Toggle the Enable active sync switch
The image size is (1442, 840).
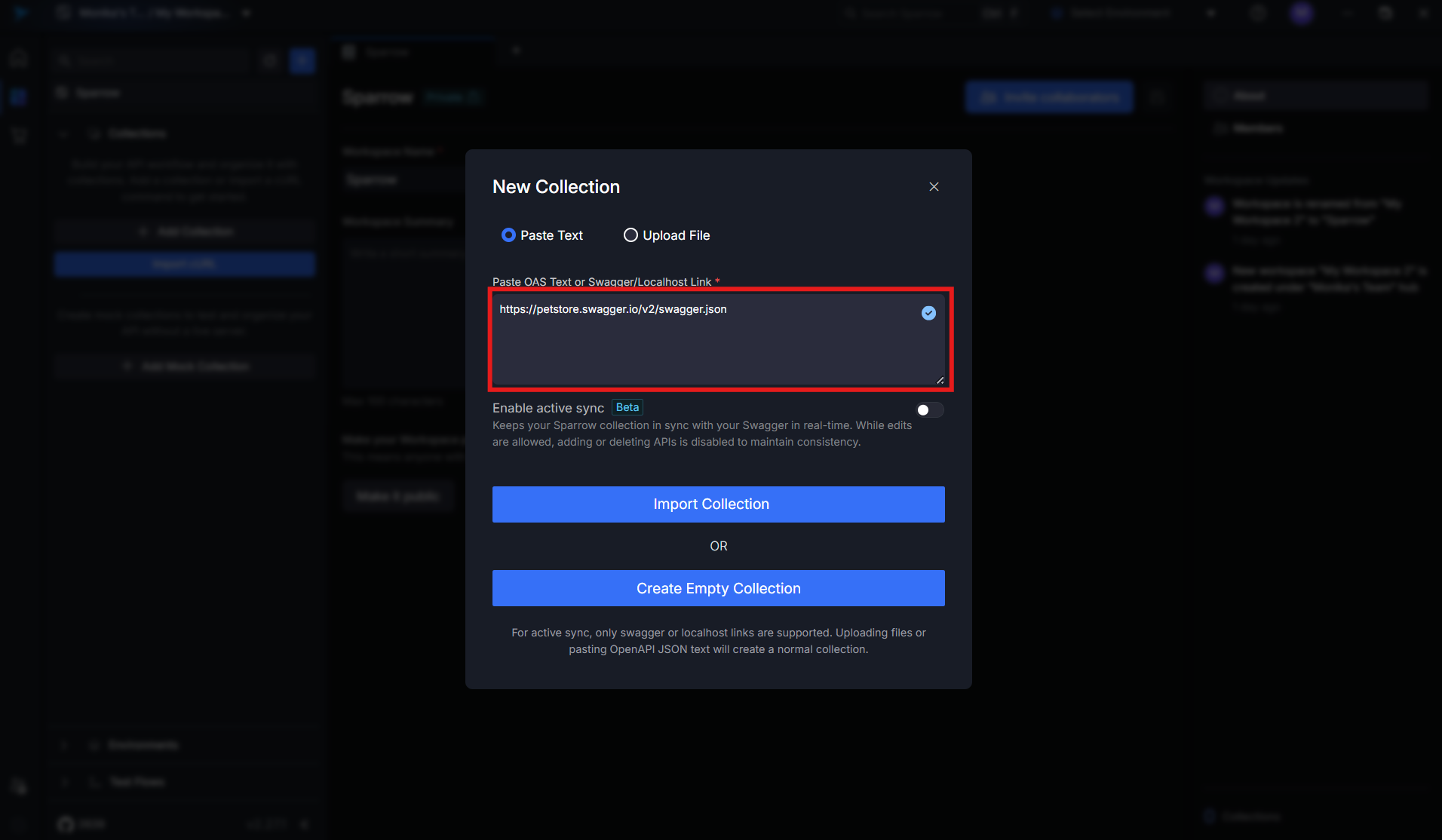929,409
